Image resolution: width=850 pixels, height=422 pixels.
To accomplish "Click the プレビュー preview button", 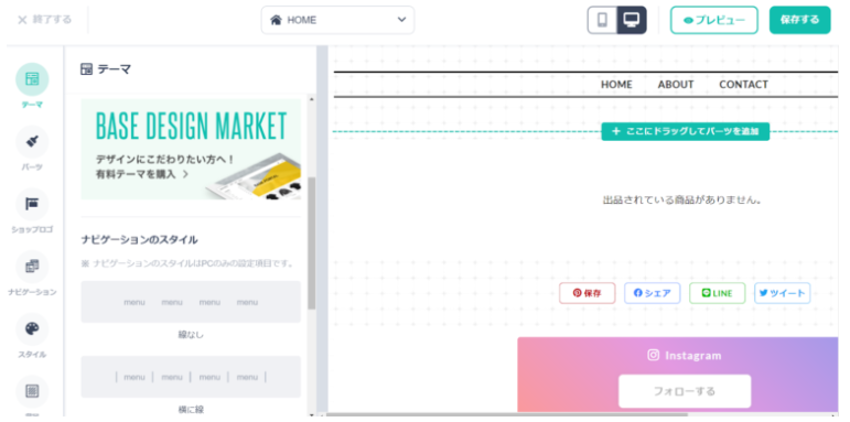I will point(714,20).
